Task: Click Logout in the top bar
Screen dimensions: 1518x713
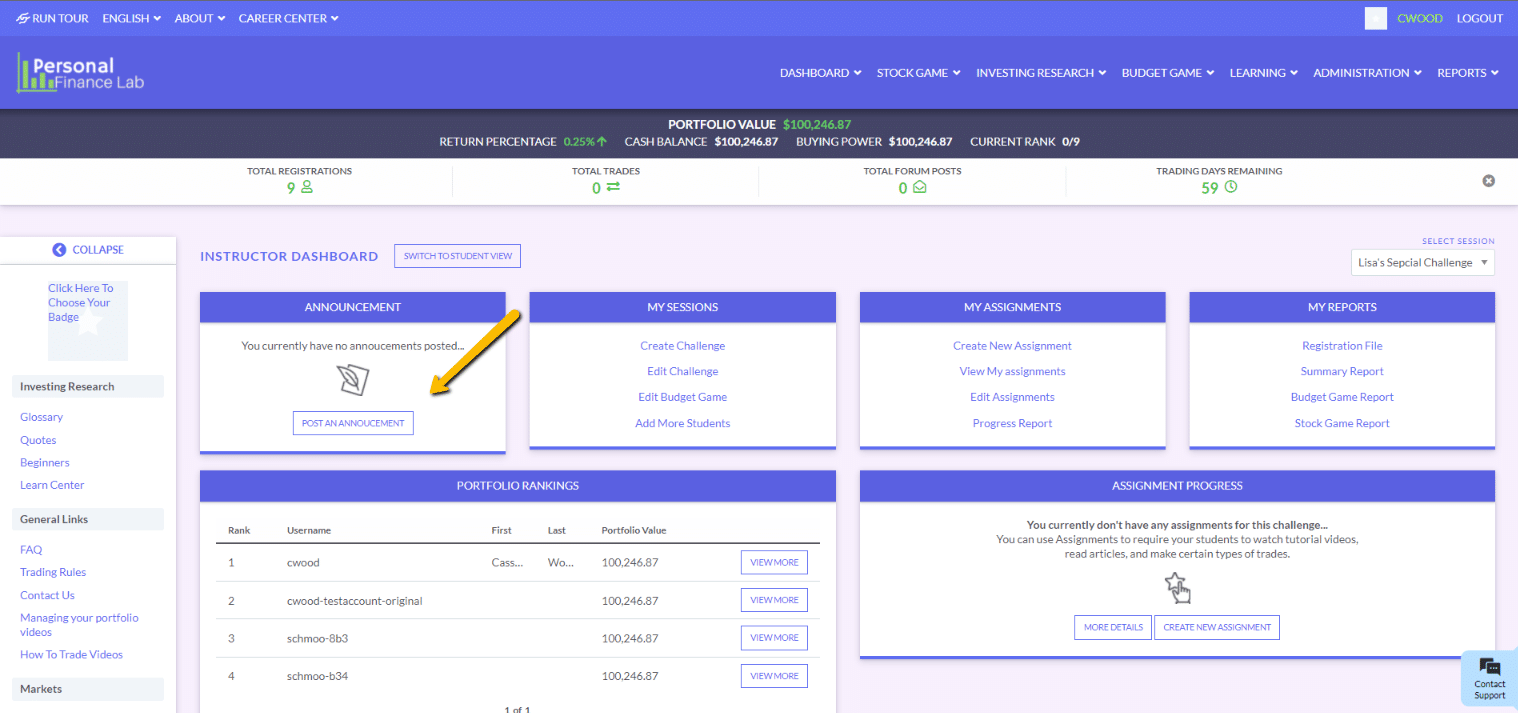Action: point(1480,18)
